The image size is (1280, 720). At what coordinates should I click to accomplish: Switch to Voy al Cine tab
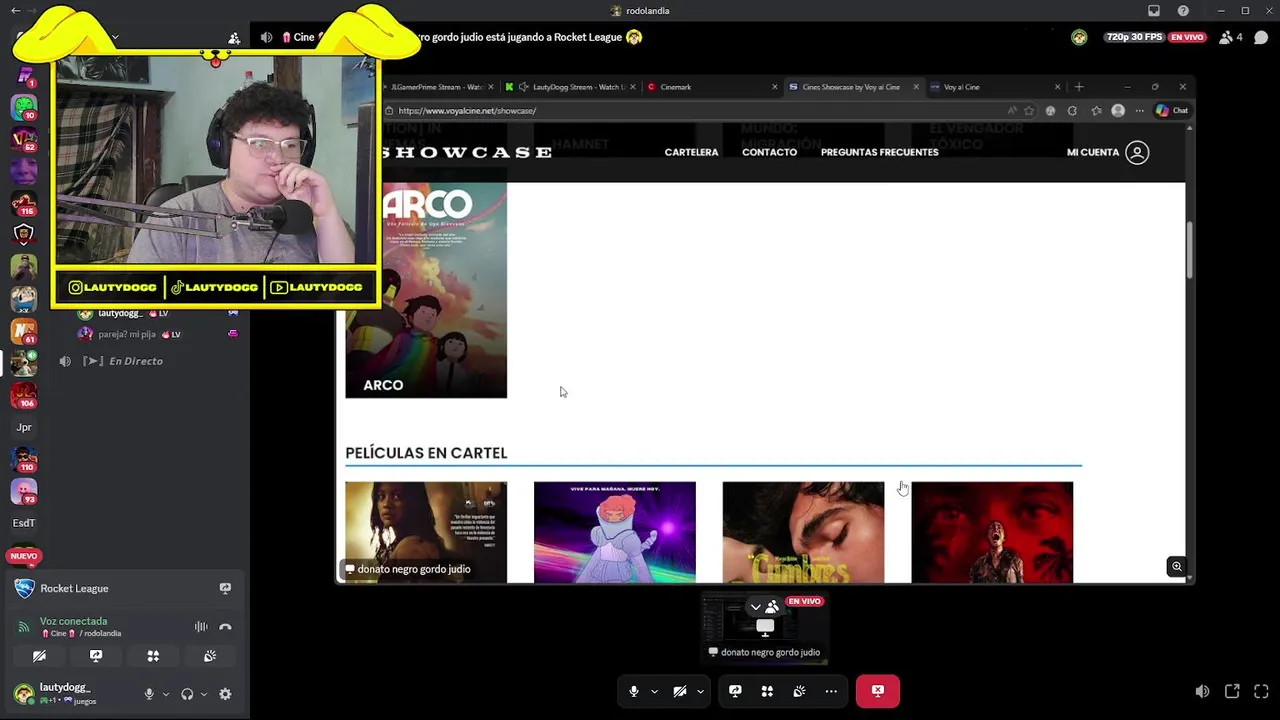click(995, 87)
